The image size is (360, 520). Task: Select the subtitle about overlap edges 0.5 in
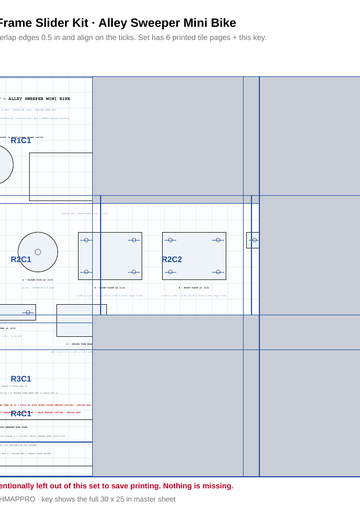click(133, 38)
